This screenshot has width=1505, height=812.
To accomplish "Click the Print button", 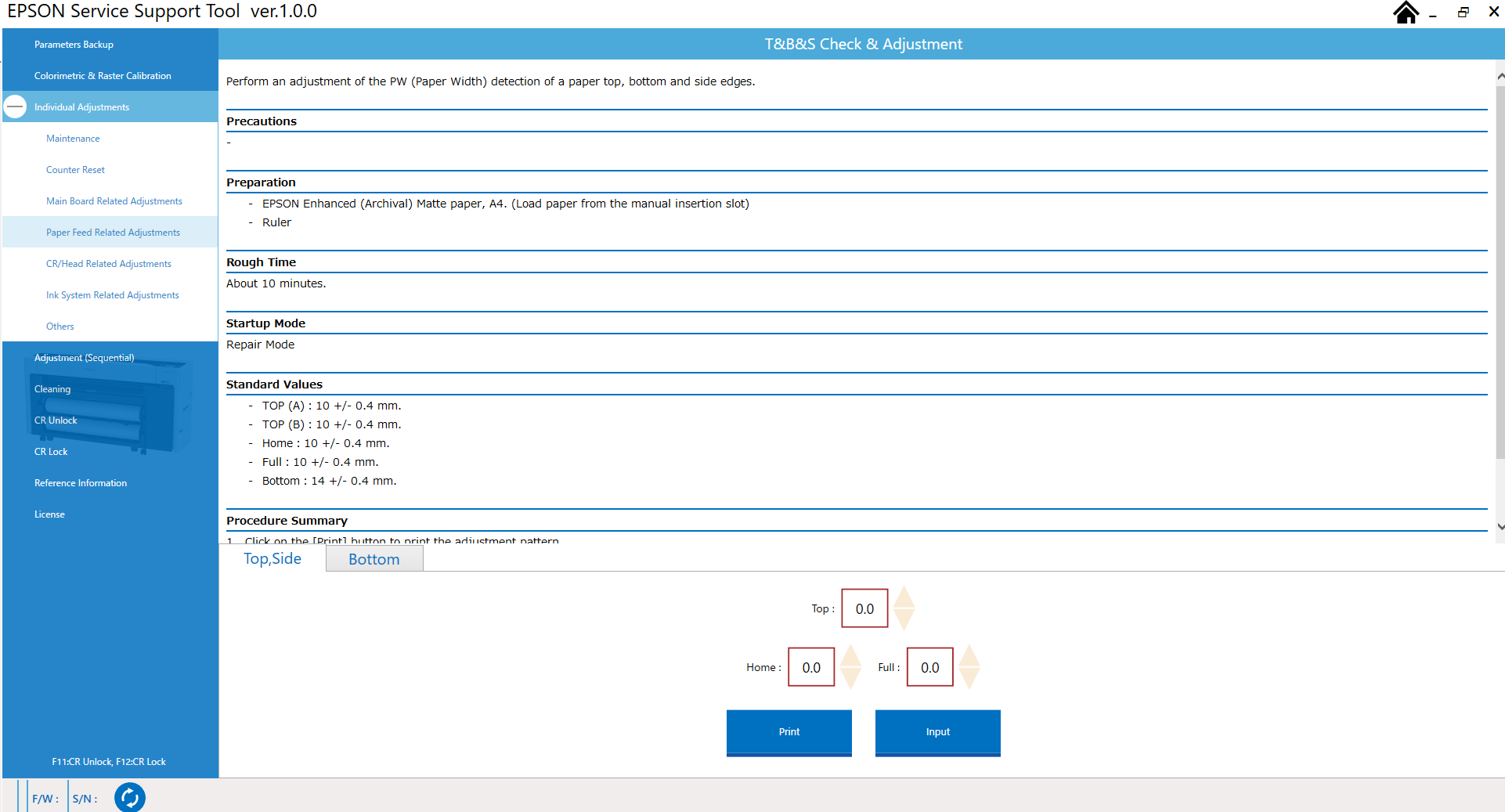I will click(789, 732).
